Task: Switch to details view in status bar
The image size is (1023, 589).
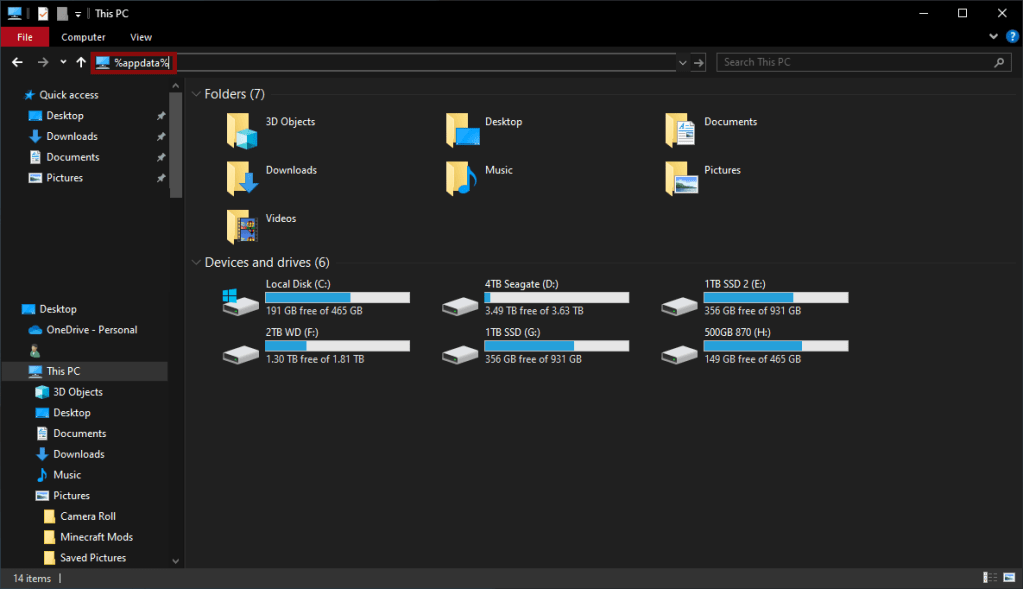Action: coord(989,578)
